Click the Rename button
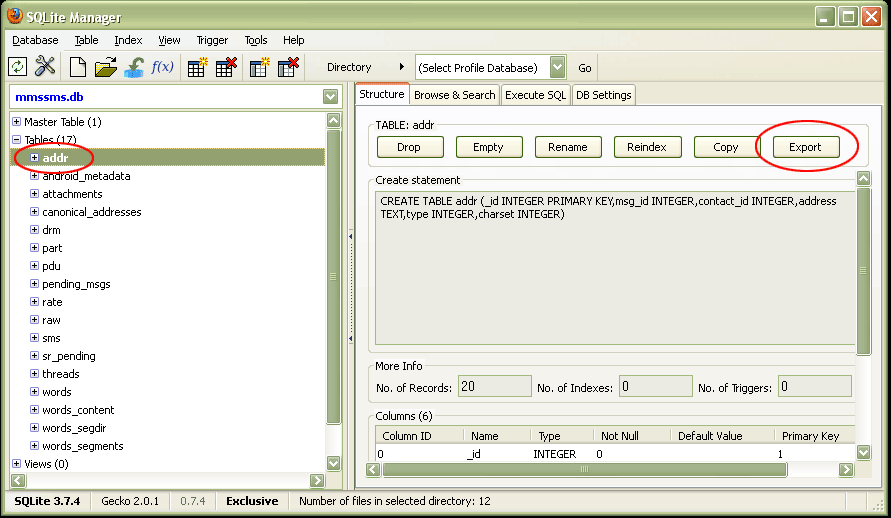 point(568,147)
